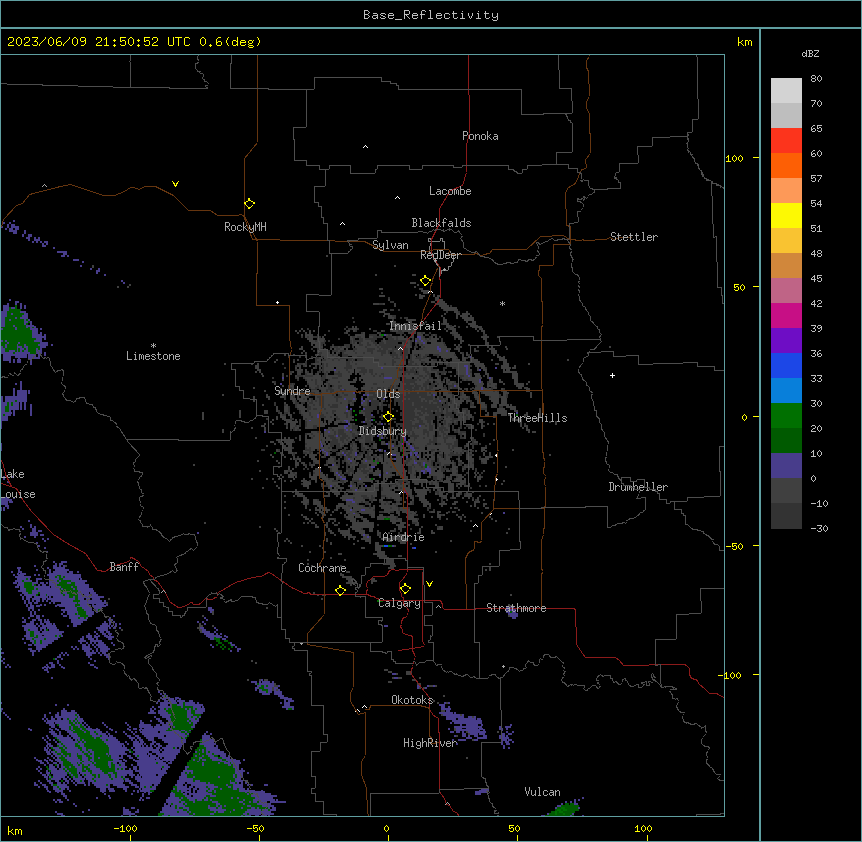
Task: Click the Drumheller label
Action: [x=638, y=487]
